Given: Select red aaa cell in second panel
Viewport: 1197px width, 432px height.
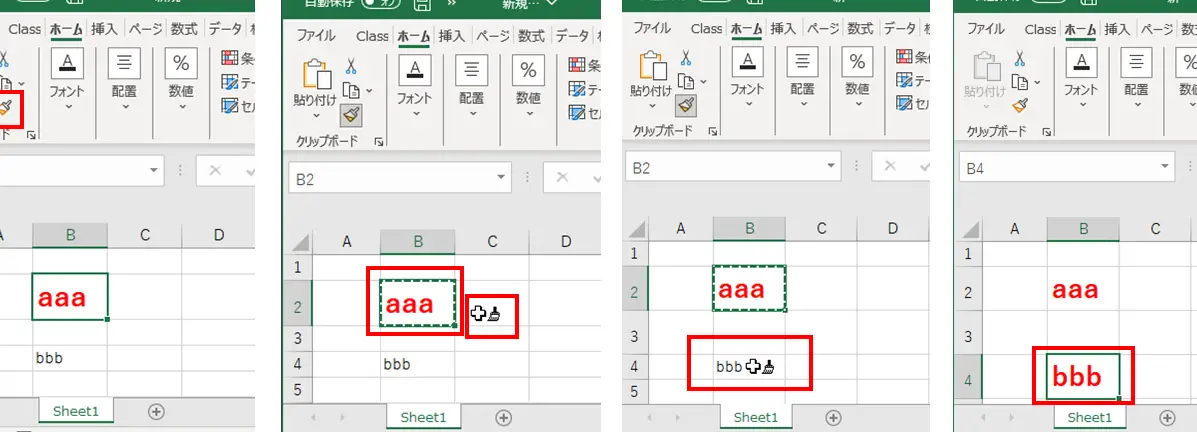Looking at the screenshot, I should (418, 305).
